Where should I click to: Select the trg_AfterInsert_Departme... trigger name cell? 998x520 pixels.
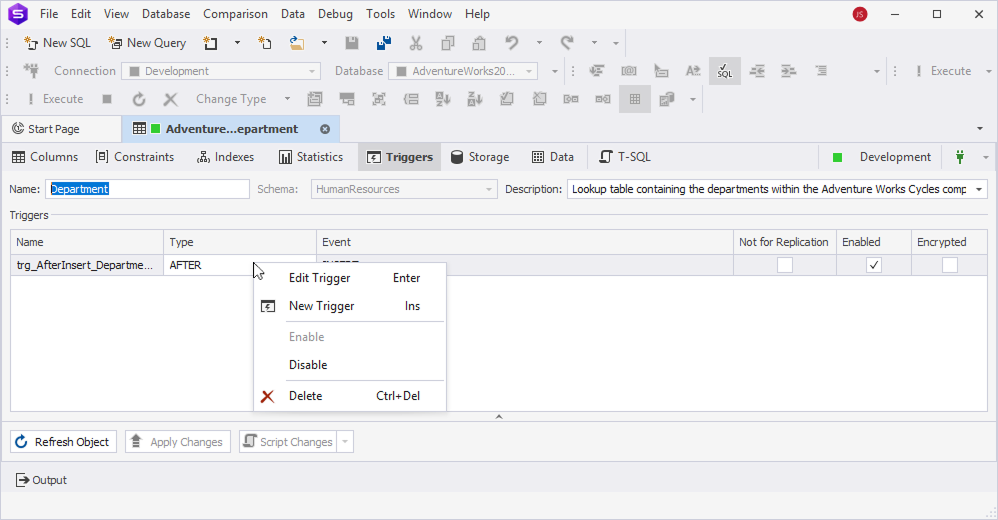coord(87,265)
